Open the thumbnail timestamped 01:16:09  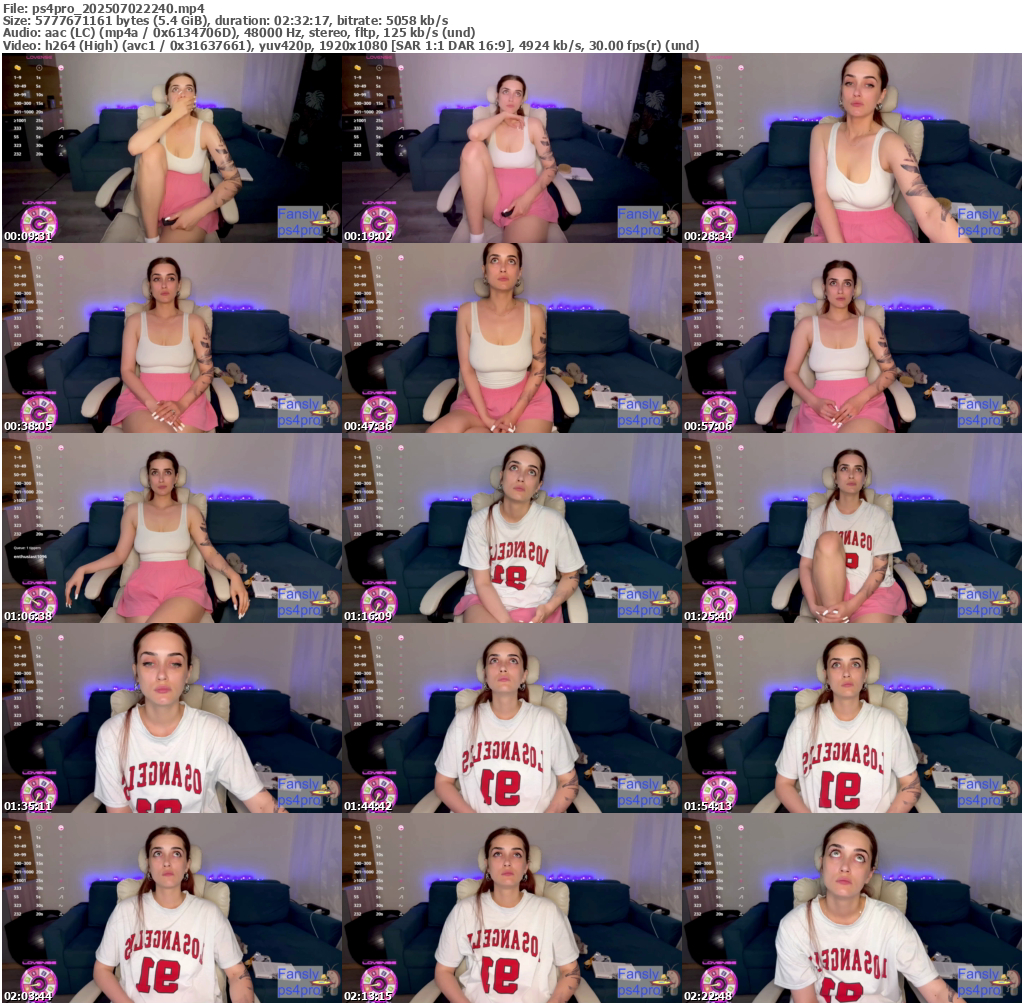pyautogui.click(x=511, y=528)
